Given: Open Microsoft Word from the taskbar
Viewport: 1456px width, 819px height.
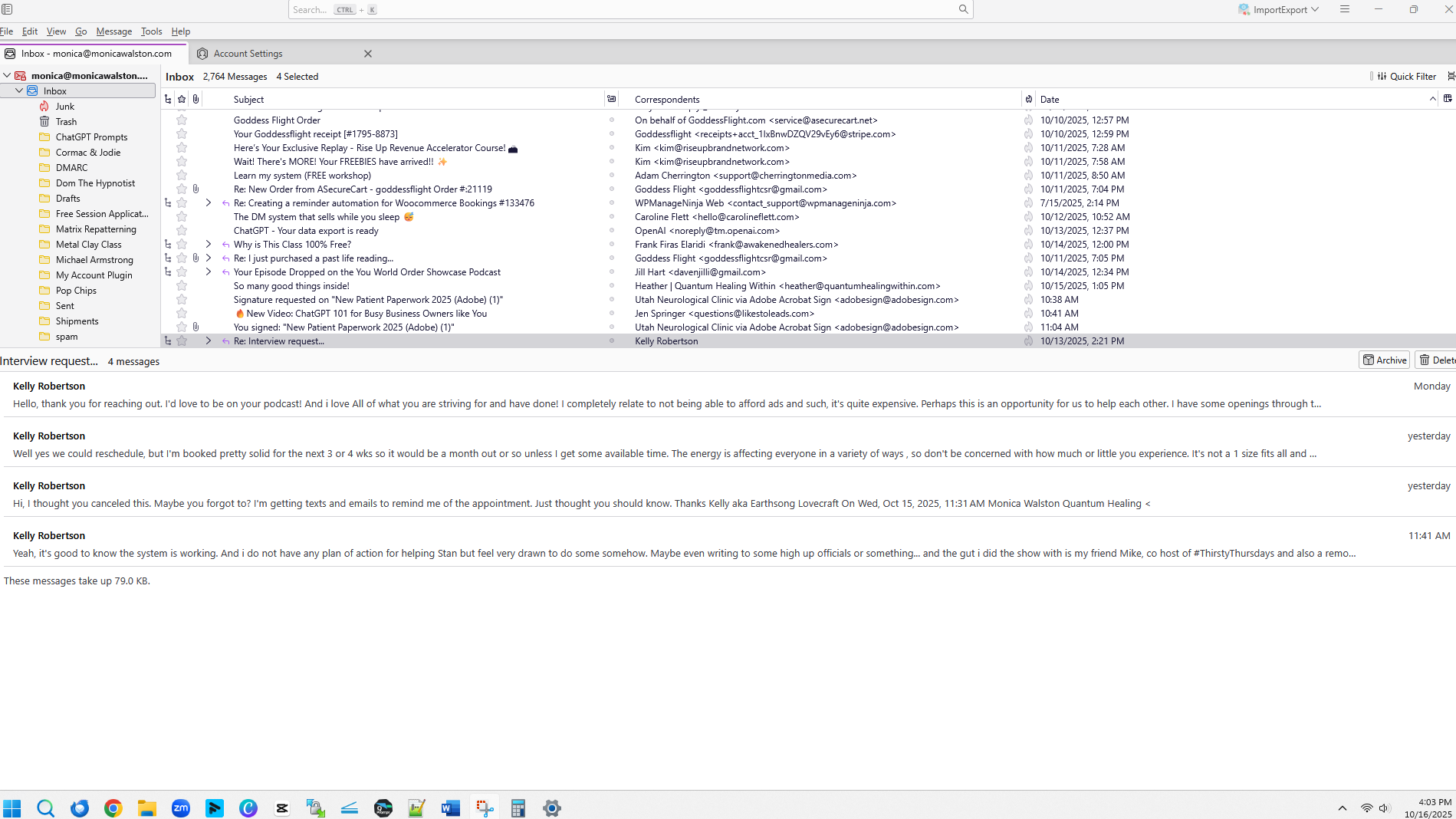Looking at the screenshot, I should [451, 807].
